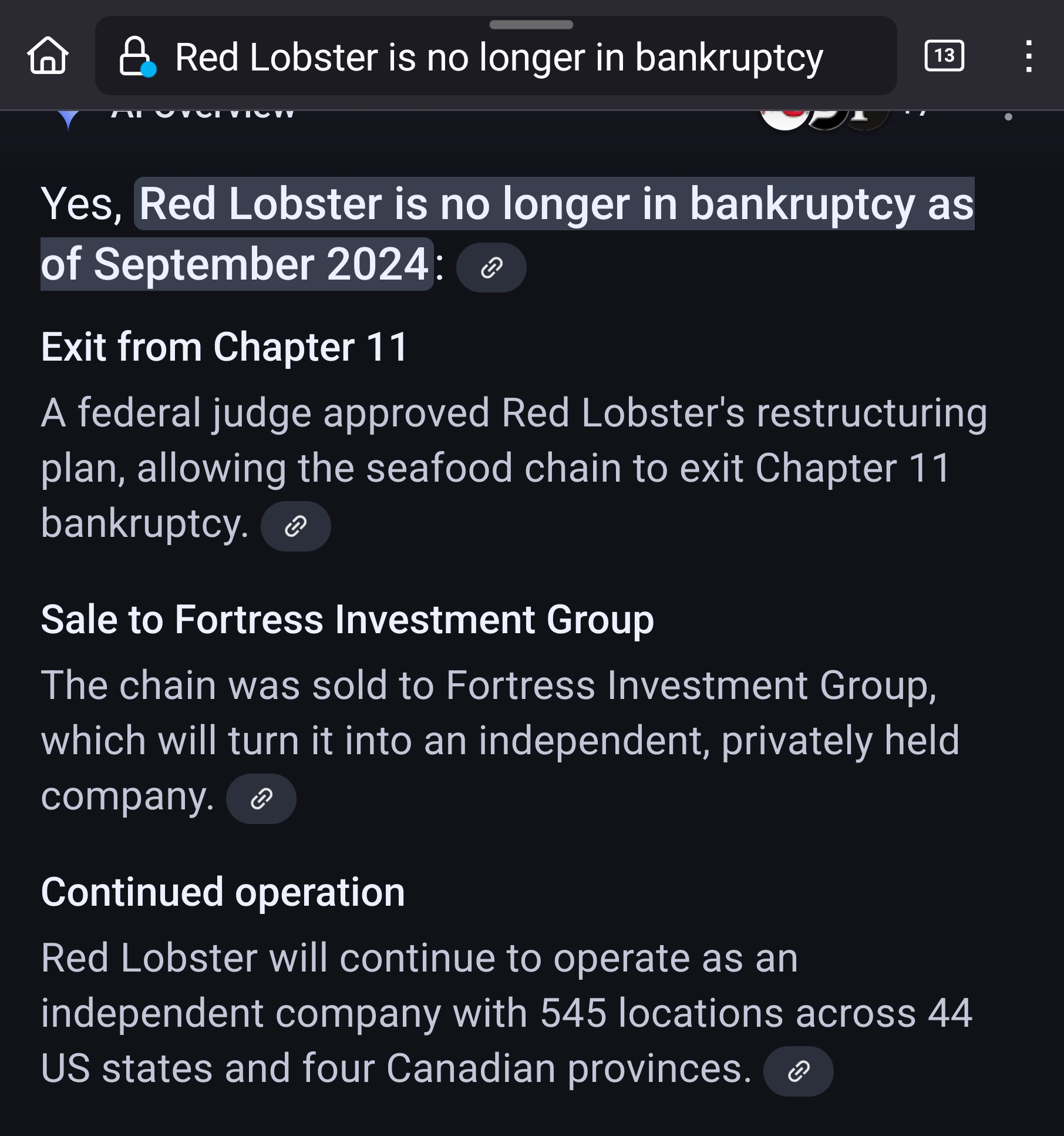Image resolution: width=1064 pixels, height=1136 pixels.
Task: Tap the address bar search text
Action: tap(499, 58)
